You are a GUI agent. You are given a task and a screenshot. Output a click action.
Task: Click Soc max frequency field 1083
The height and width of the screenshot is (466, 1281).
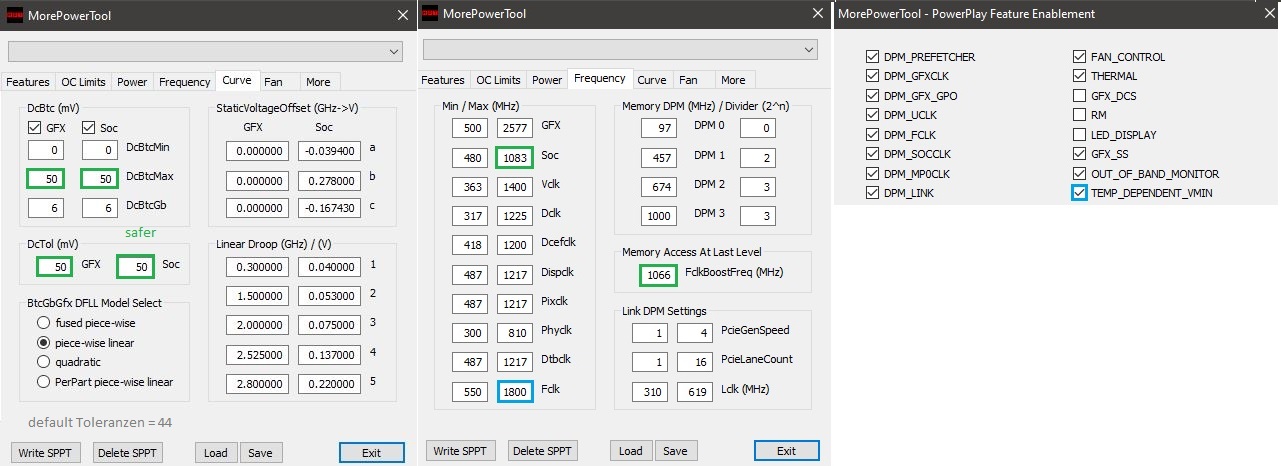(514, 157)
